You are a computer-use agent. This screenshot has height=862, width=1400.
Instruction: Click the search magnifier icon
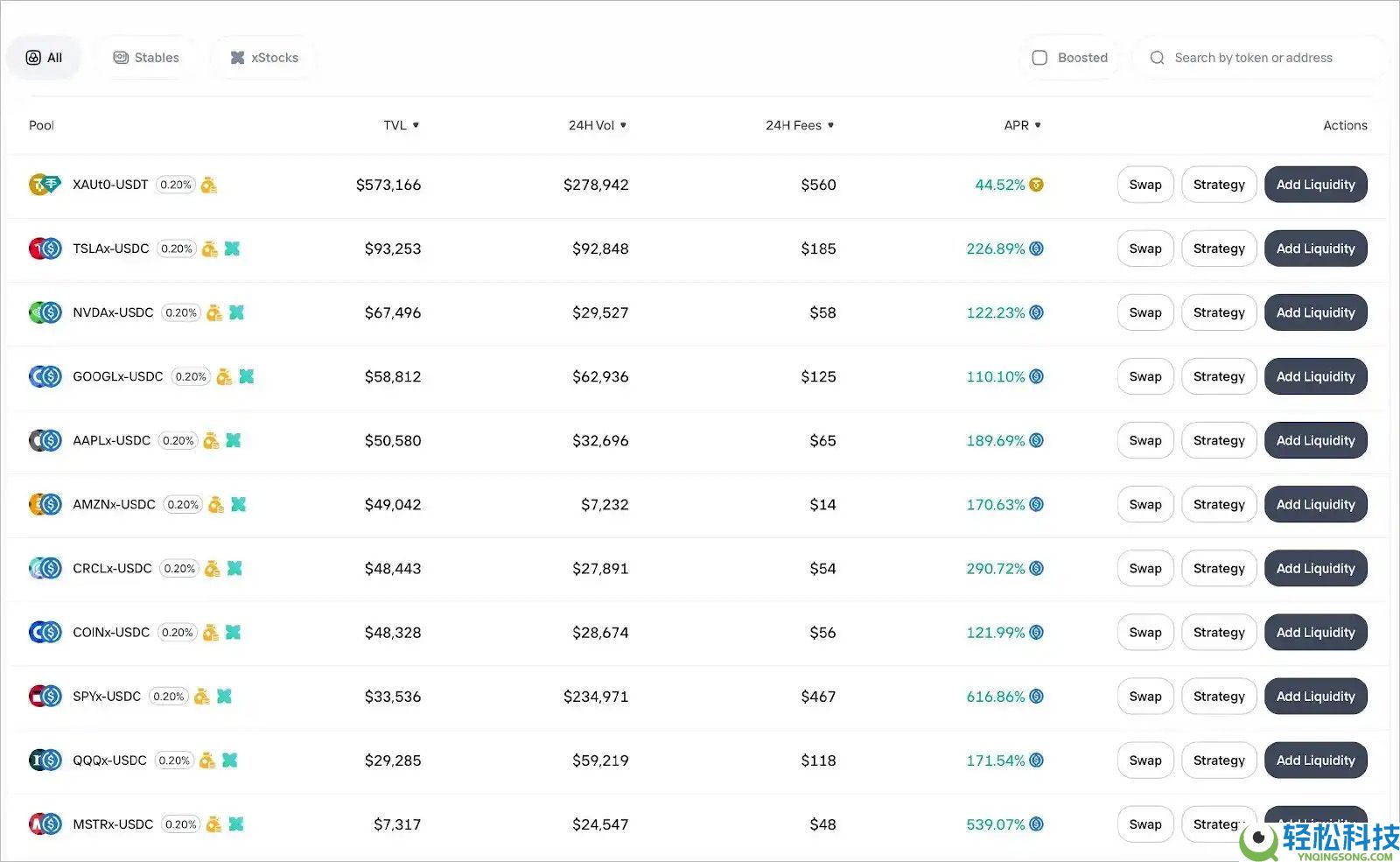click(x=1157, y=57)
